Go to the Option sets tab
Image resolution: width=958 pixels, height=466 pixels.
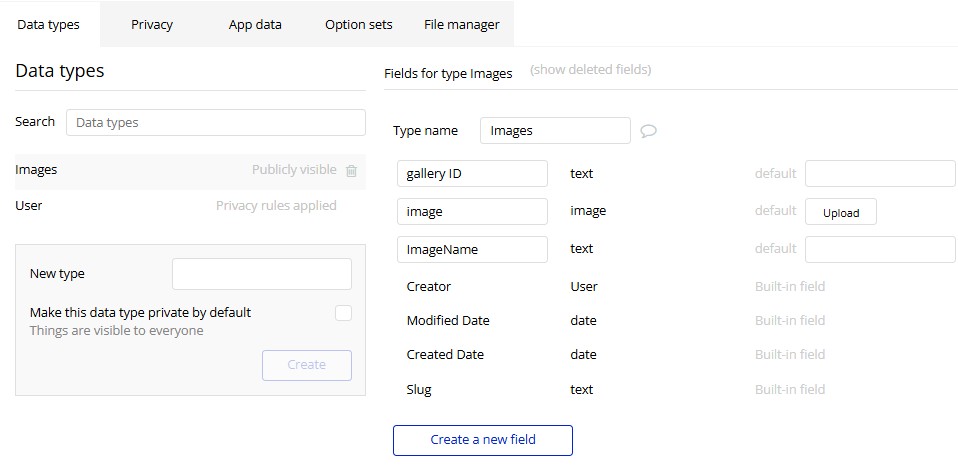pyautogui.click(x=359, y=24)
